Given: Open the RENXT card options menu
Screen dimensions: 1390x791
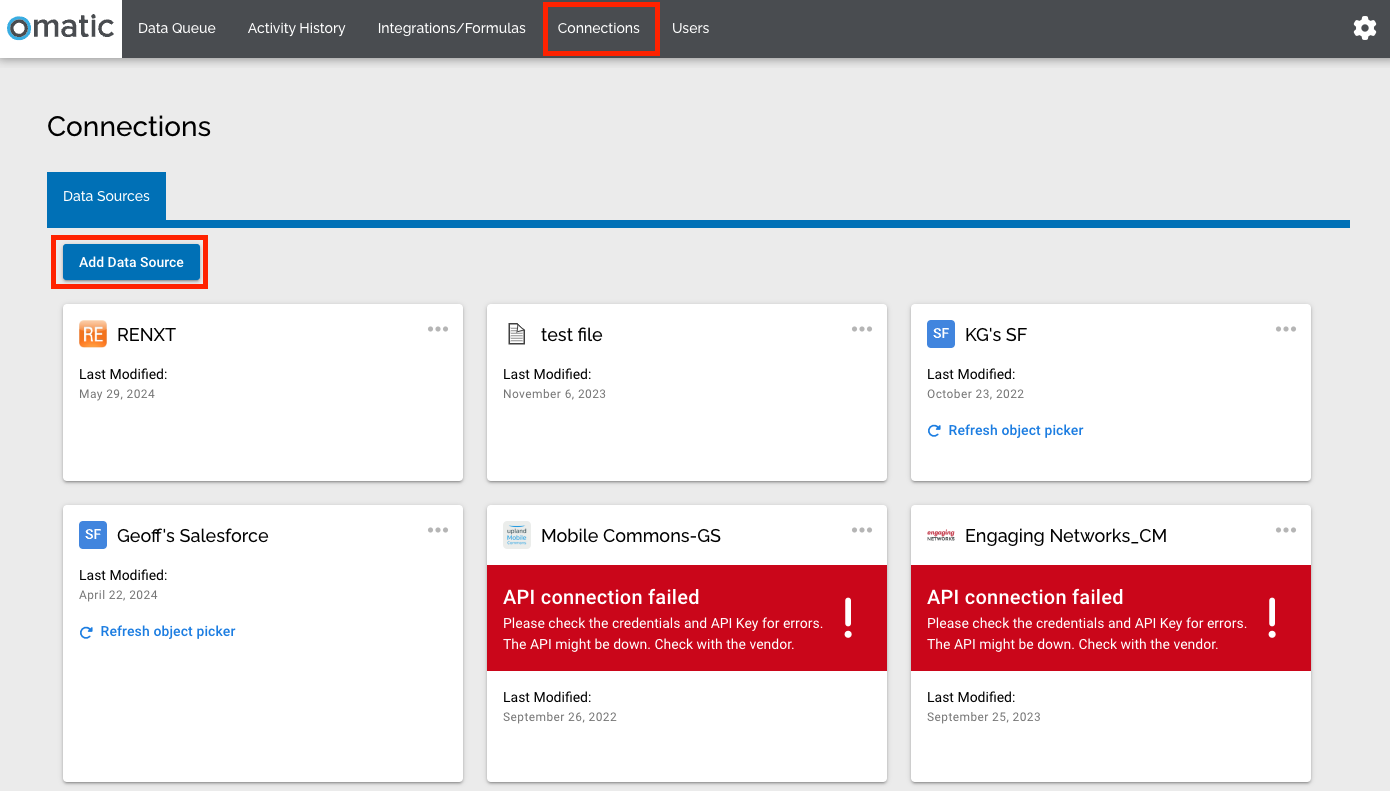Looking at the screenshot, I should coord(437,328).
